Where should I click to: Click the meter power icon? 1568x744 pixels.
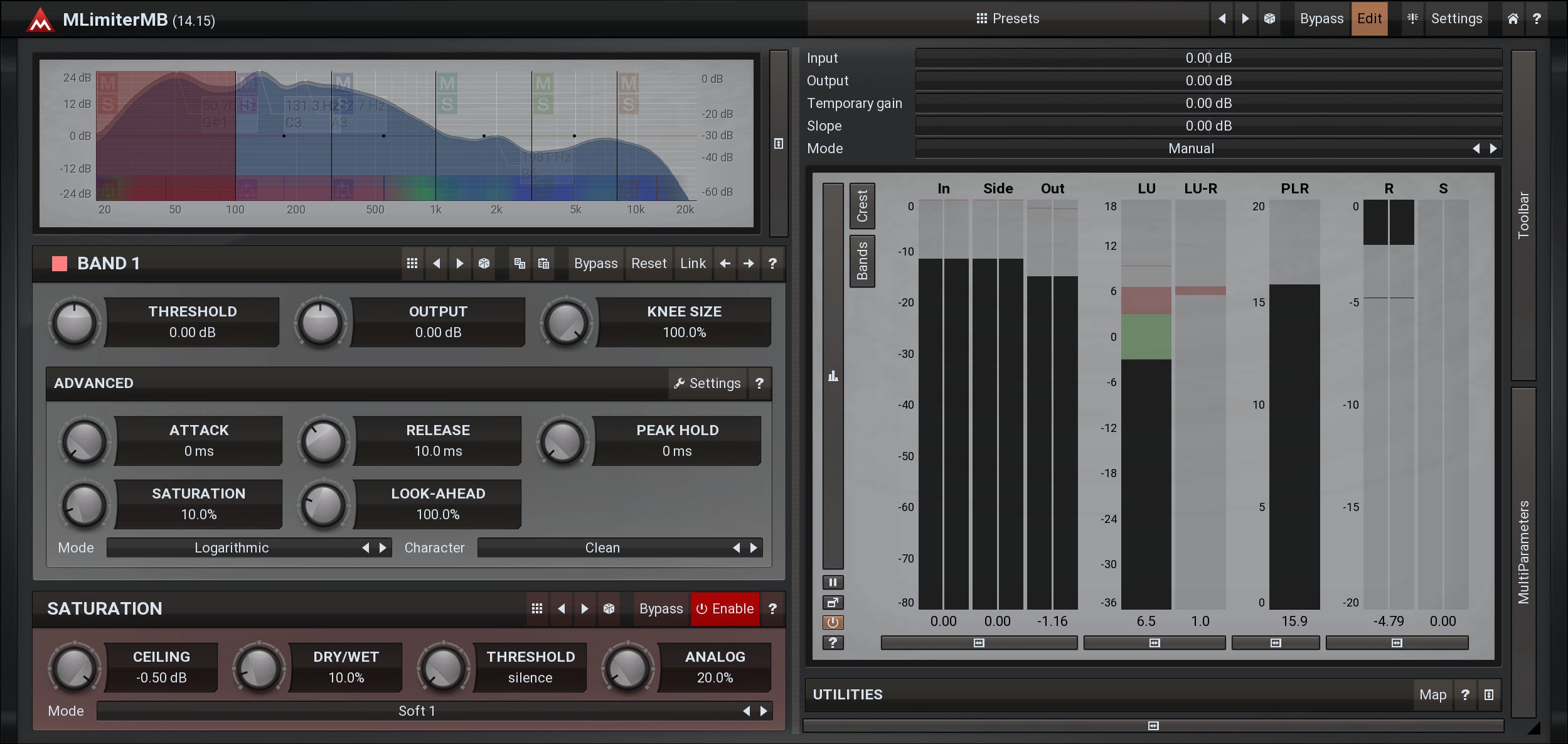[x=833, y=622]
